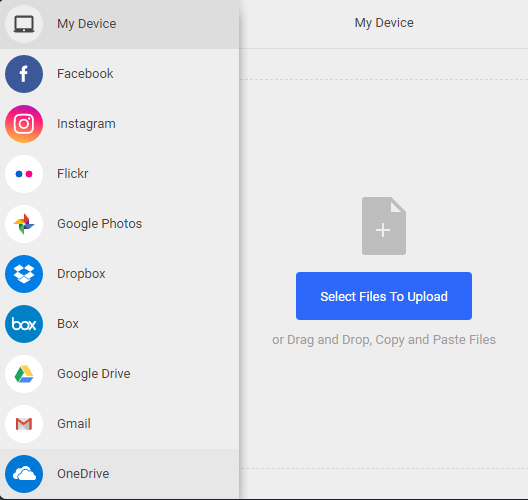
Task: Choose the Flickr dots icon
Action: [24, 174]
